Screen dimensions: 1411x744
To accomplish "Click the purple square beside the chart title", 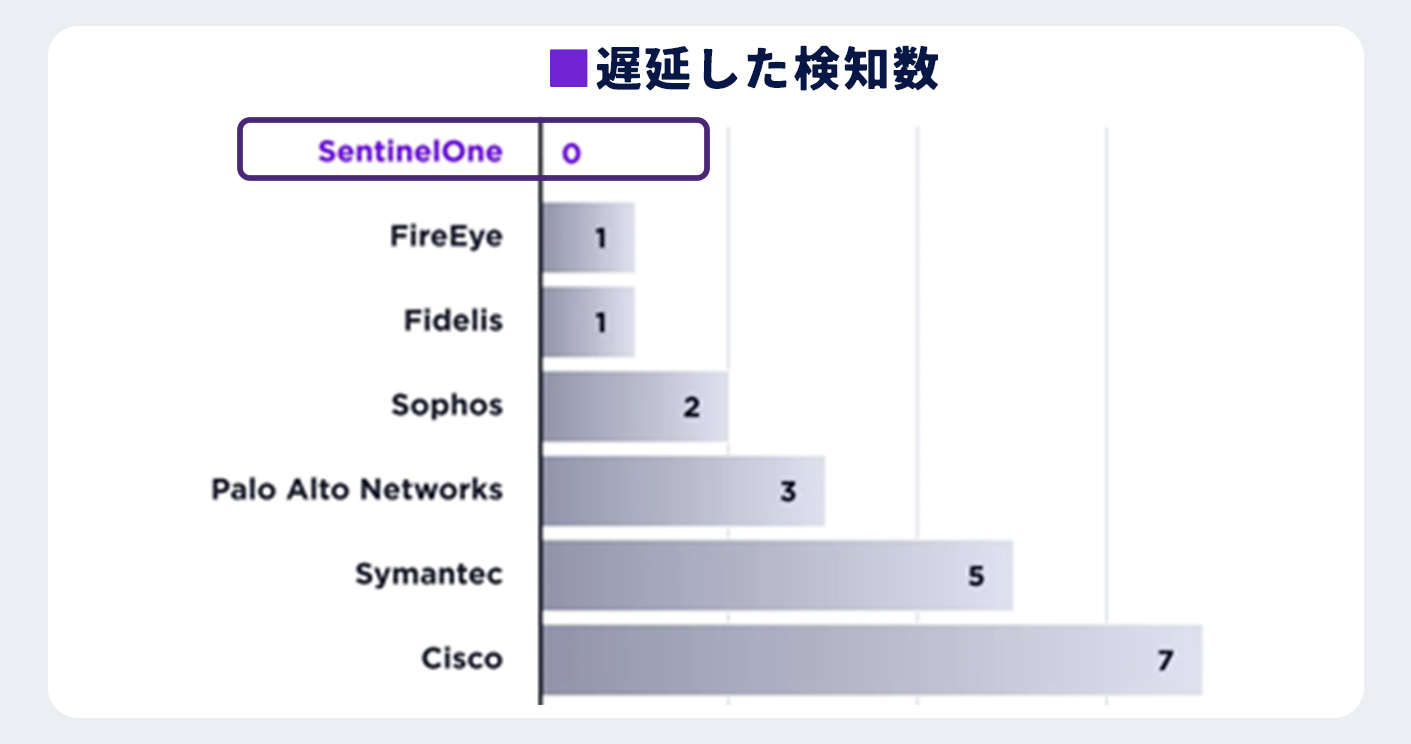I will (x=568, y=70).
